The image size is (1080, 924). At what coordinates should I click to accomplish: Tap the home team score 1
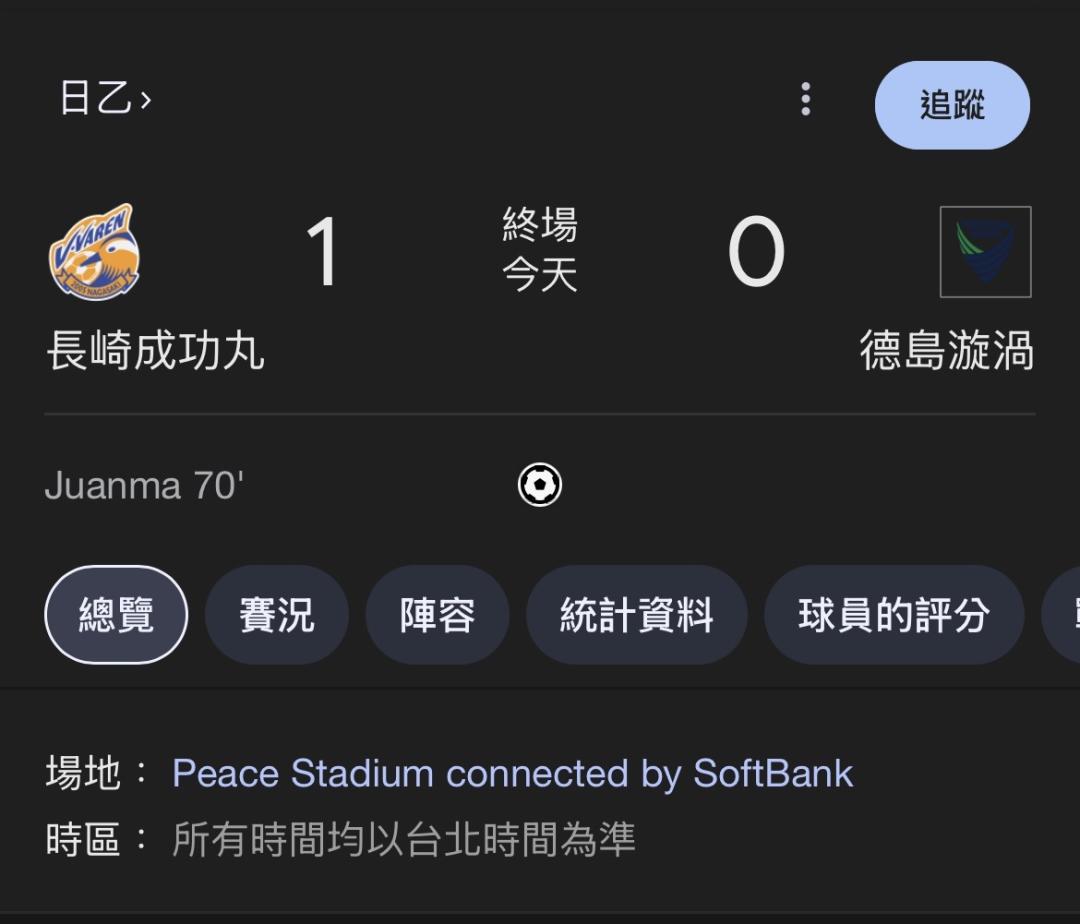[322, 251]
